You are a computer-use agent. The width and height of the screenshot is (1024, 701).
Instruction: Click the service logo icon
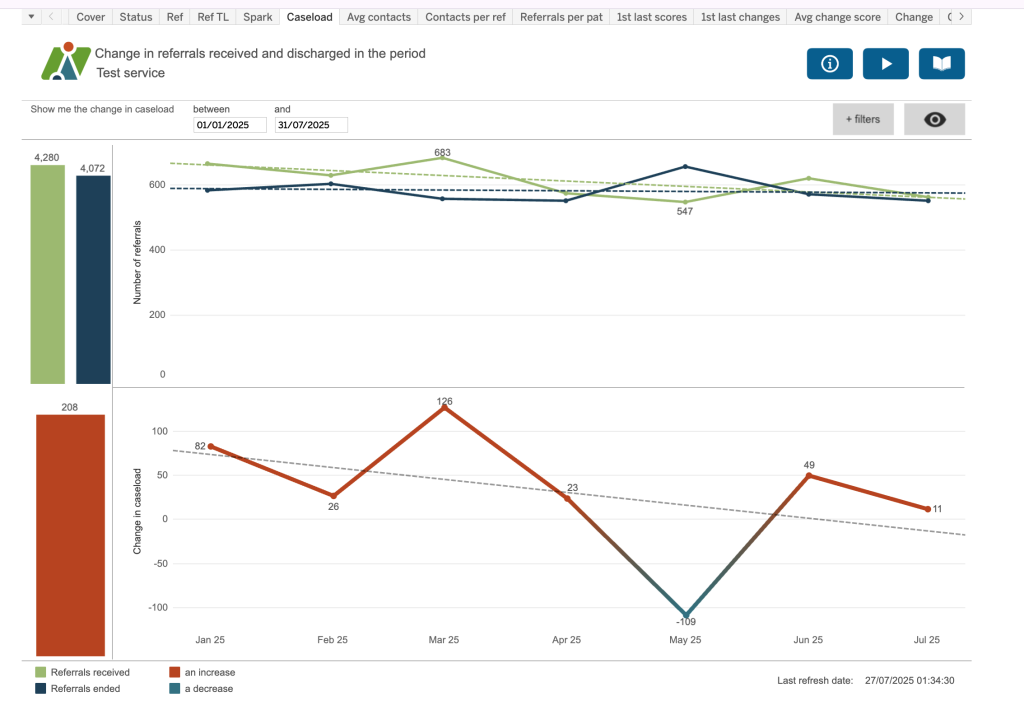(64, 62)
